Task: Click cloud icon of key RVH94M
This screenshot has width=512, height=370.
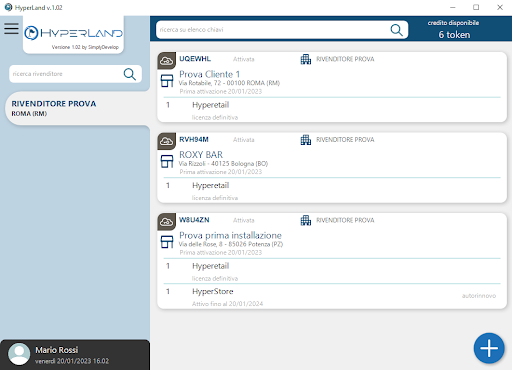Action: pyautogui.click(x=166, y=141)
